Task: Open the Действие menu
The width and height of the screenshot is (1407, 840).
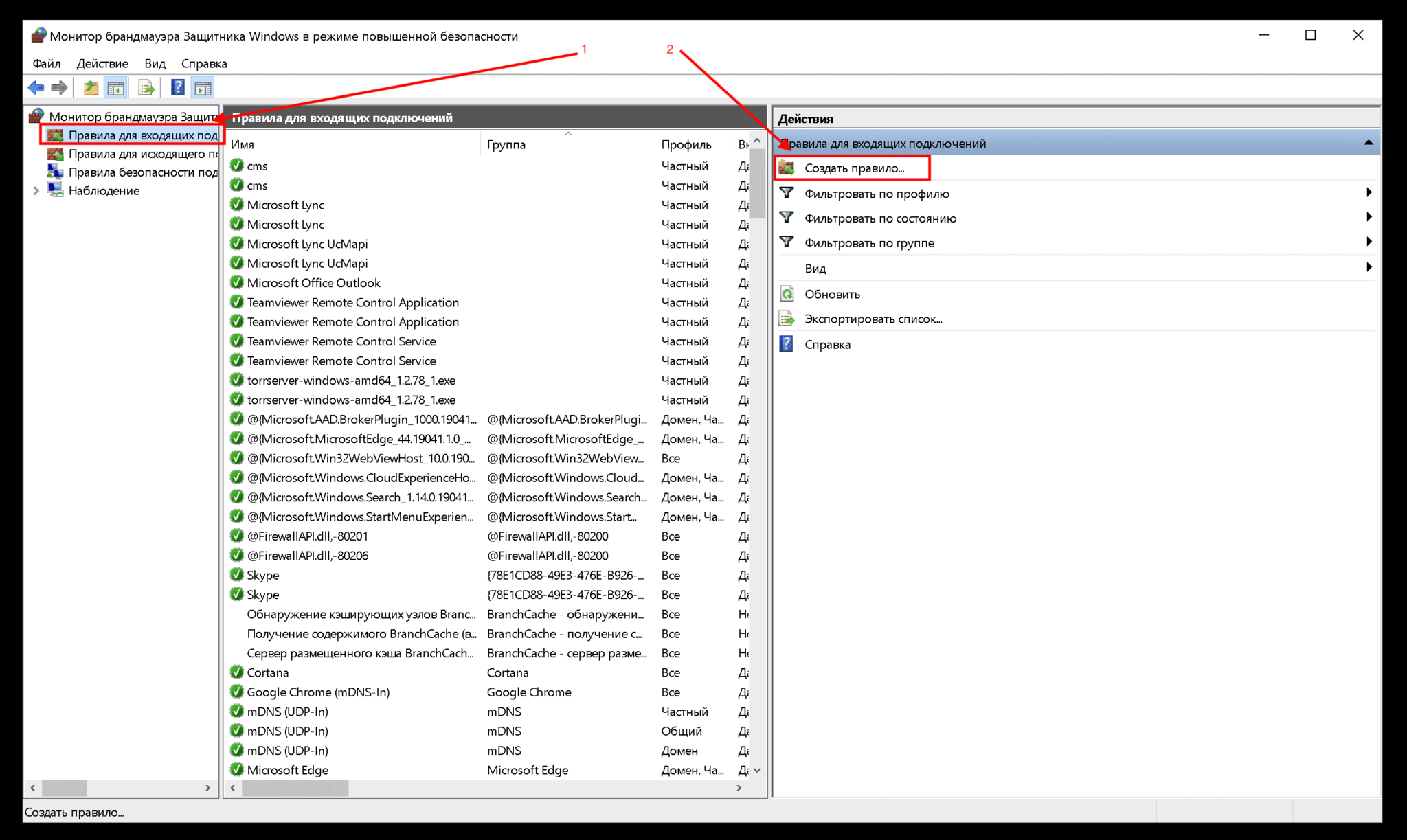Action: [x=102, y=63]
